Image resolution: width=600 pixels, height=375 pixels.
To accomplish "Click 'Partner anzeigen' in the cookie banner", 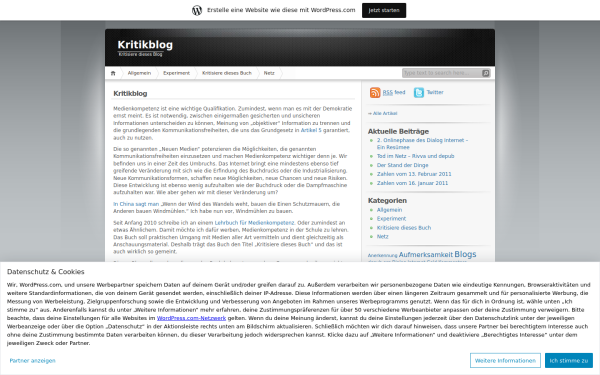I will click(x=33, y=361).
